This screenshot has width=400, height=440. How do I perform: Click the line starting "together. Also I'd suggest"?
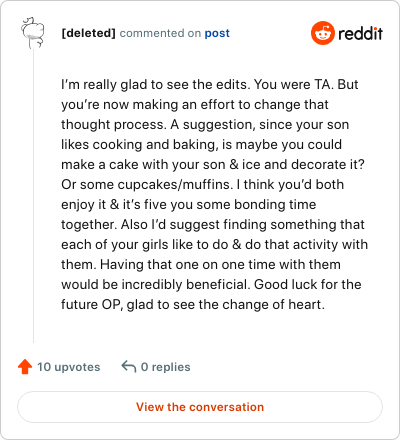click(213, 224)
